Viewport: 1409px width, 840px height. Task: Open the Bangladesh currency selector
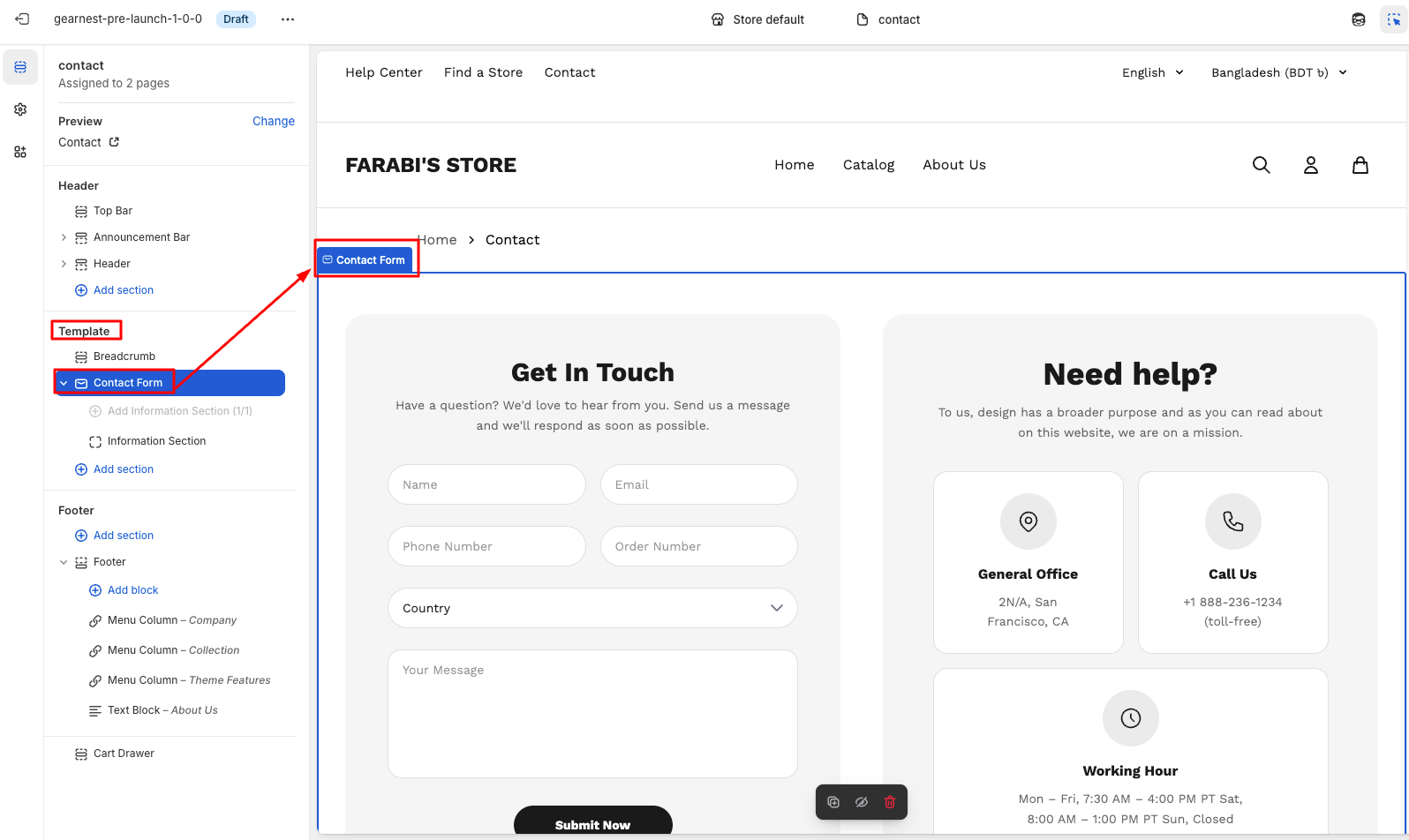(x=1278, y=72)
